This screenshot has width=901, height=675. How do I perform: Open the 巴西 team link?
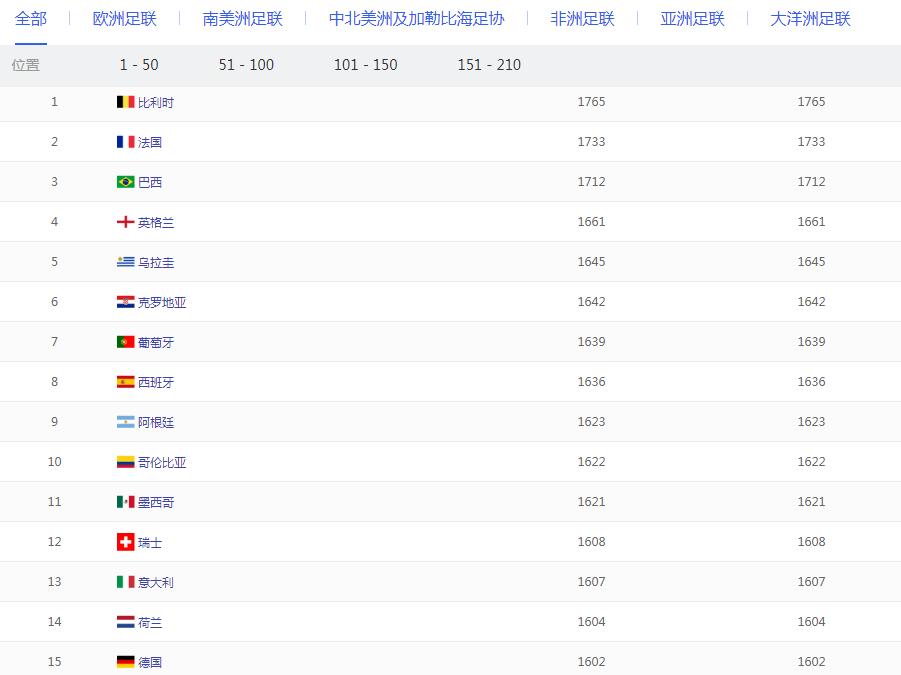pyautogui.click(x=150, y=183)
